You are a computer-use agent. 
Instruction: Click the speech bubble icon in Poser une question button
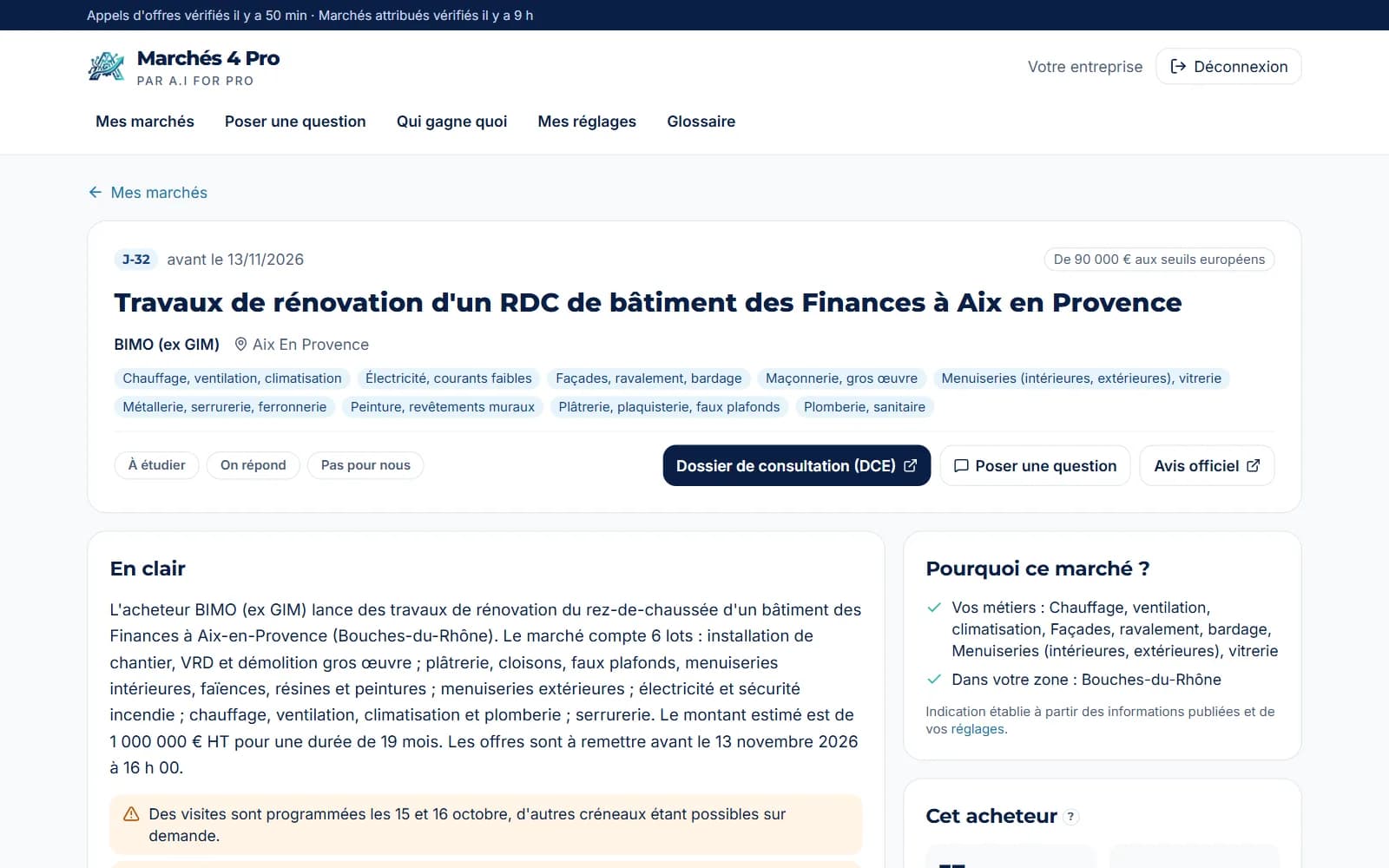[x=961, y=466]
